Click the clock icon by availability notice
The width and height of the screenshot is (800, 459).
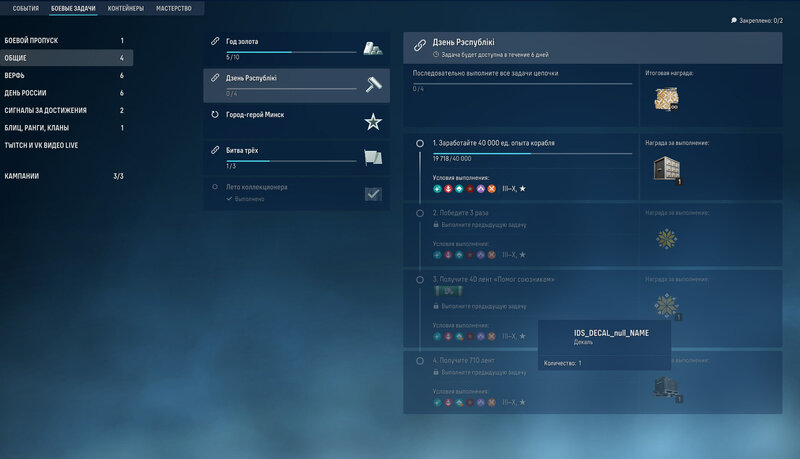pyautogui.click(x=436, y=55)
